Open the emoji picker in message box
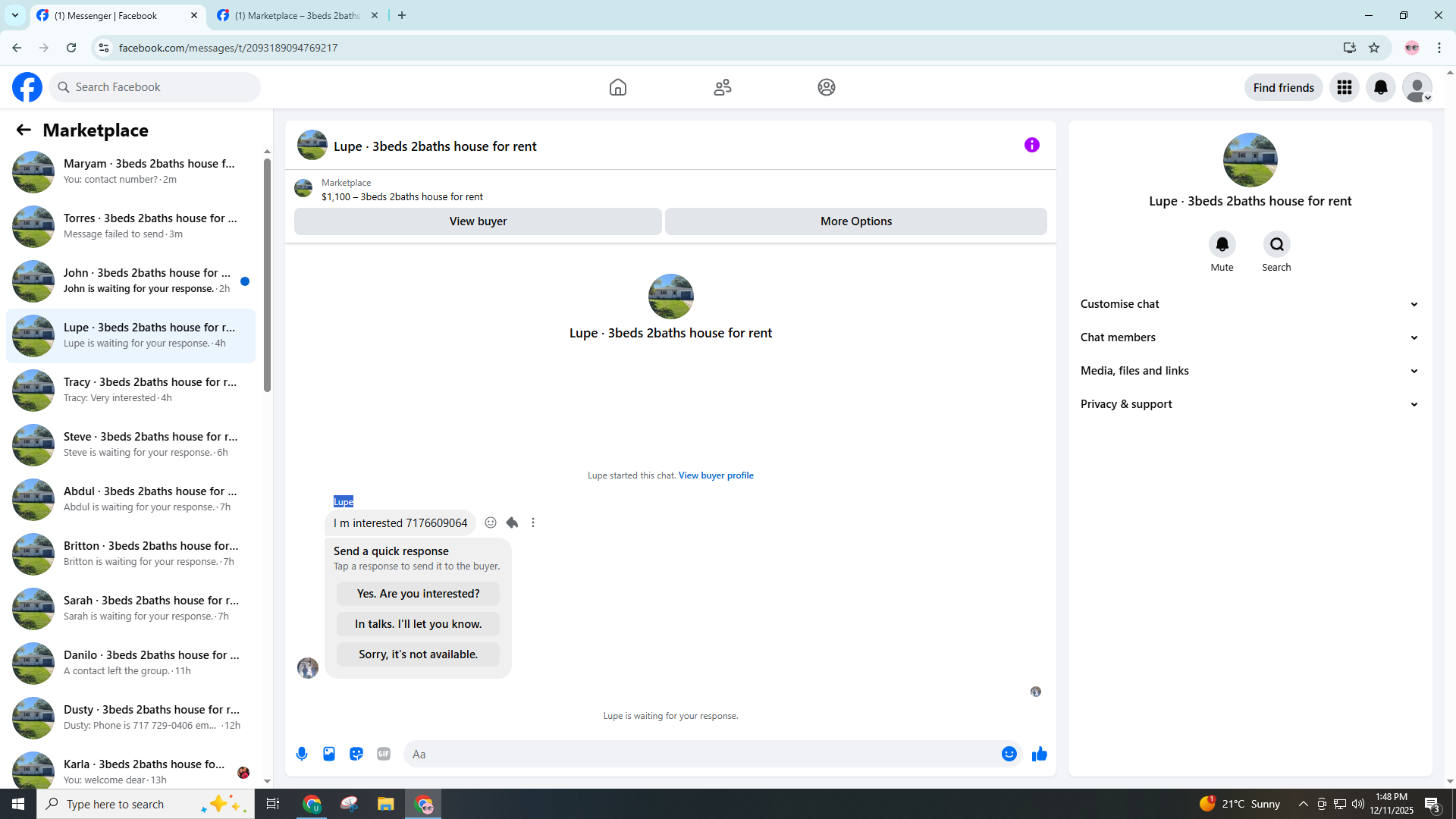This screenshot has height=819, width=1456. (1009, 754)
